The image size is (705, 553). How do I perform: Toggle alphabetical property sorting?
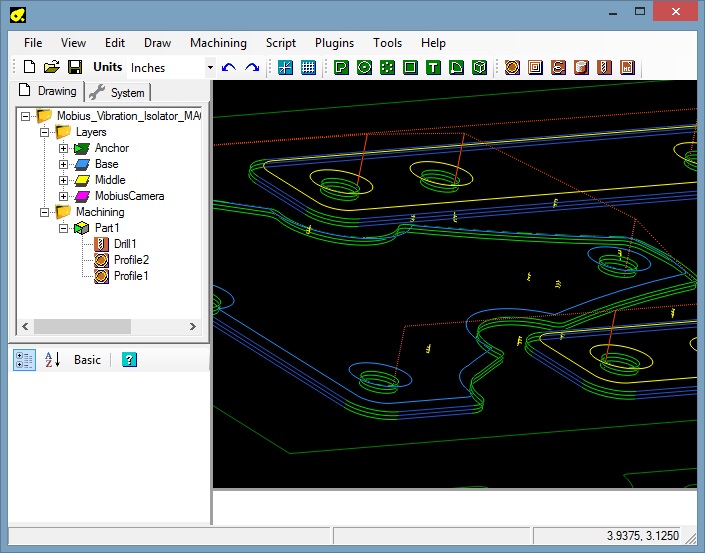(52, 359)
